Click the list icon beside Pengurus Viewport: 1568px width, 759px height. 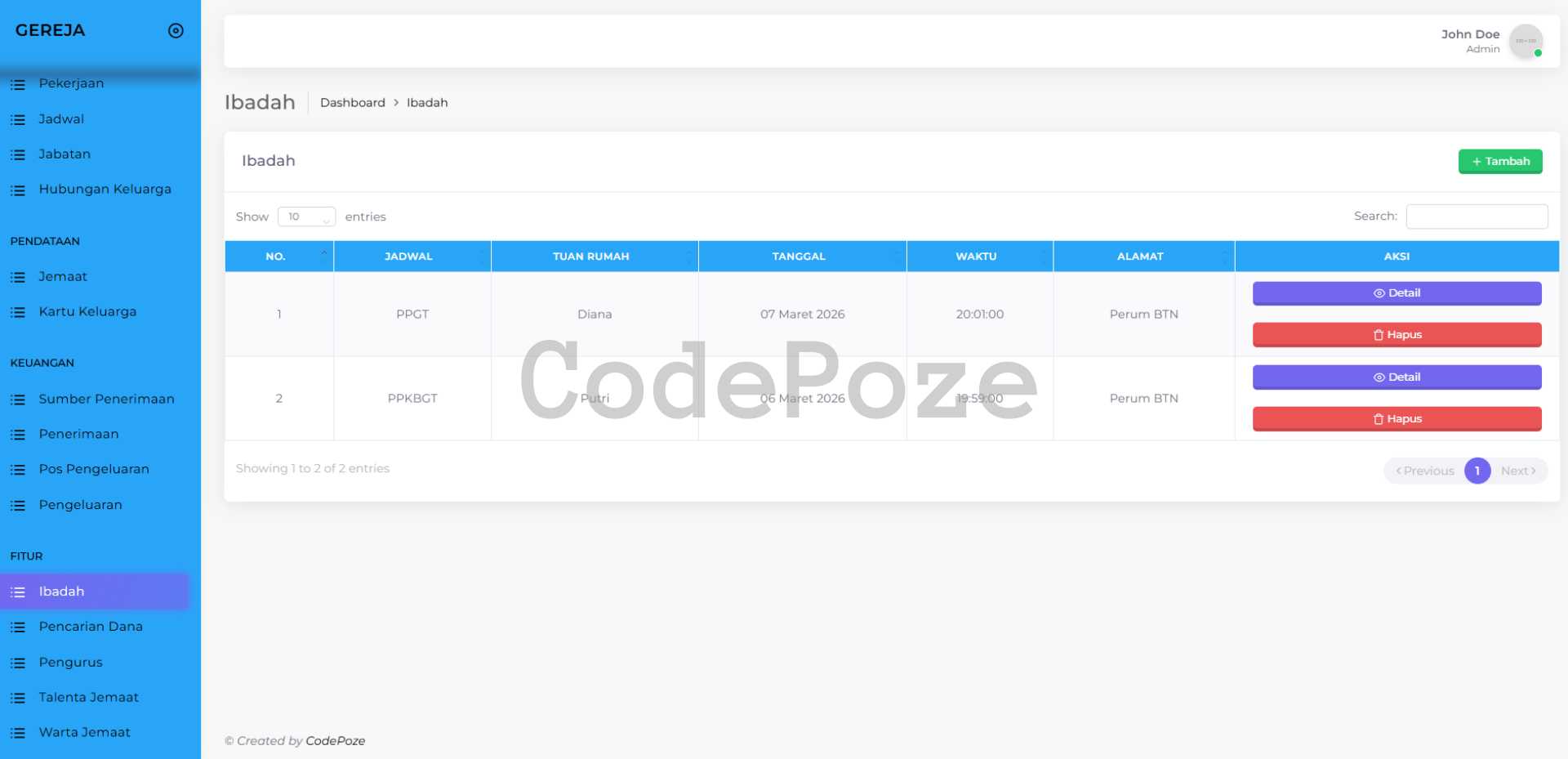tap(18, 663)
